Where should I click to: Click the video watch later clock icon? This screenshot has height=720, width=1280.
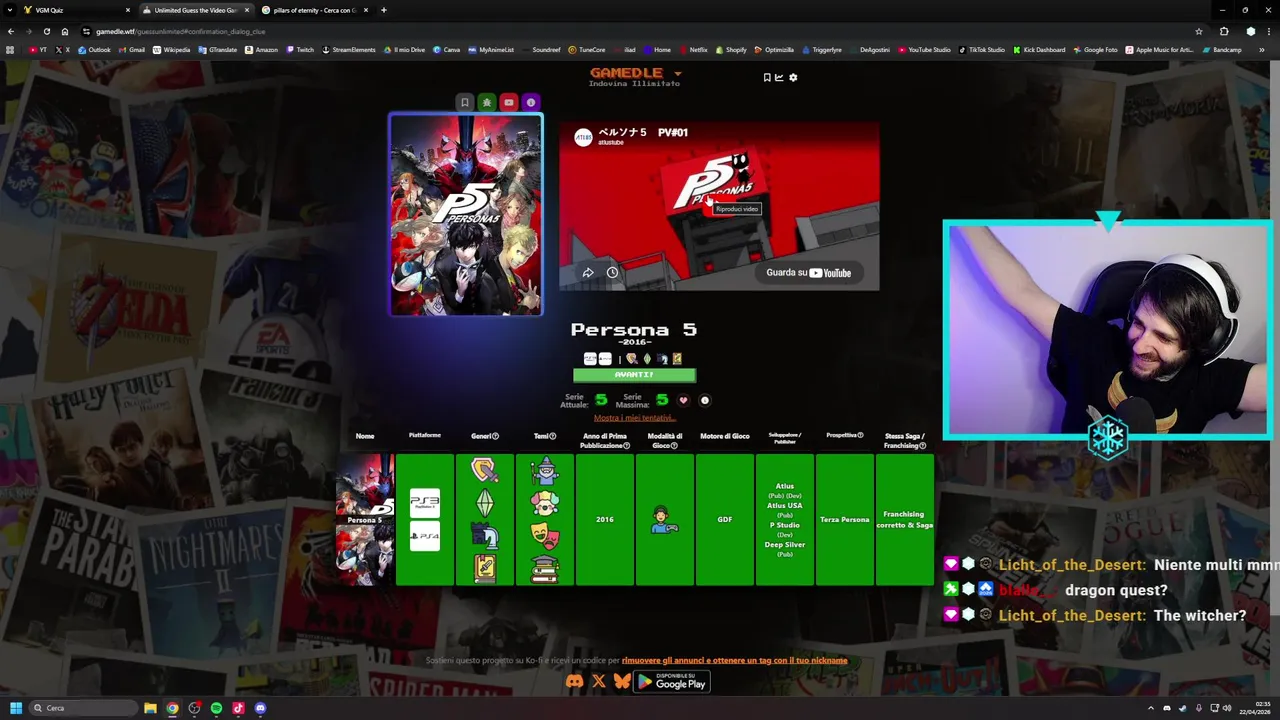point(612,272)
